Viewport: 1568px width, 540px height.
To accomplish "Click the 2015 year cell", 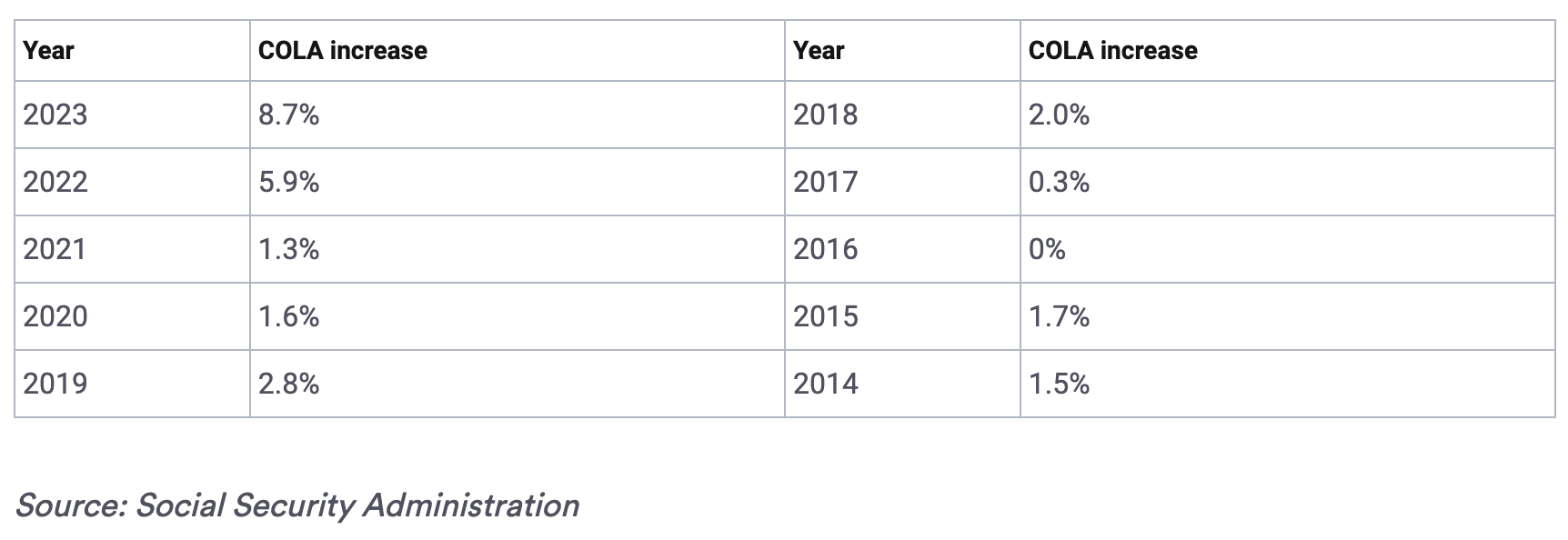I will point(825,316).
